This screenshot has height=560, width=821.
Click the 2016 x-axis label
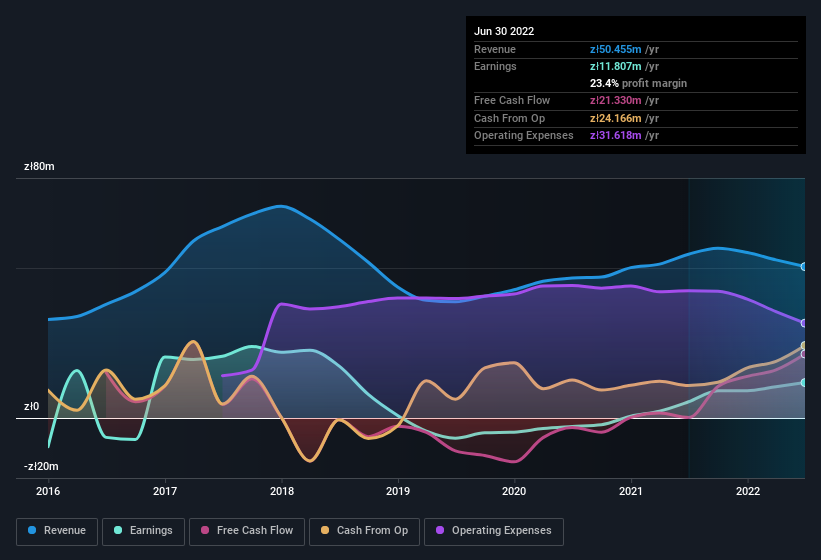(48, 491)
